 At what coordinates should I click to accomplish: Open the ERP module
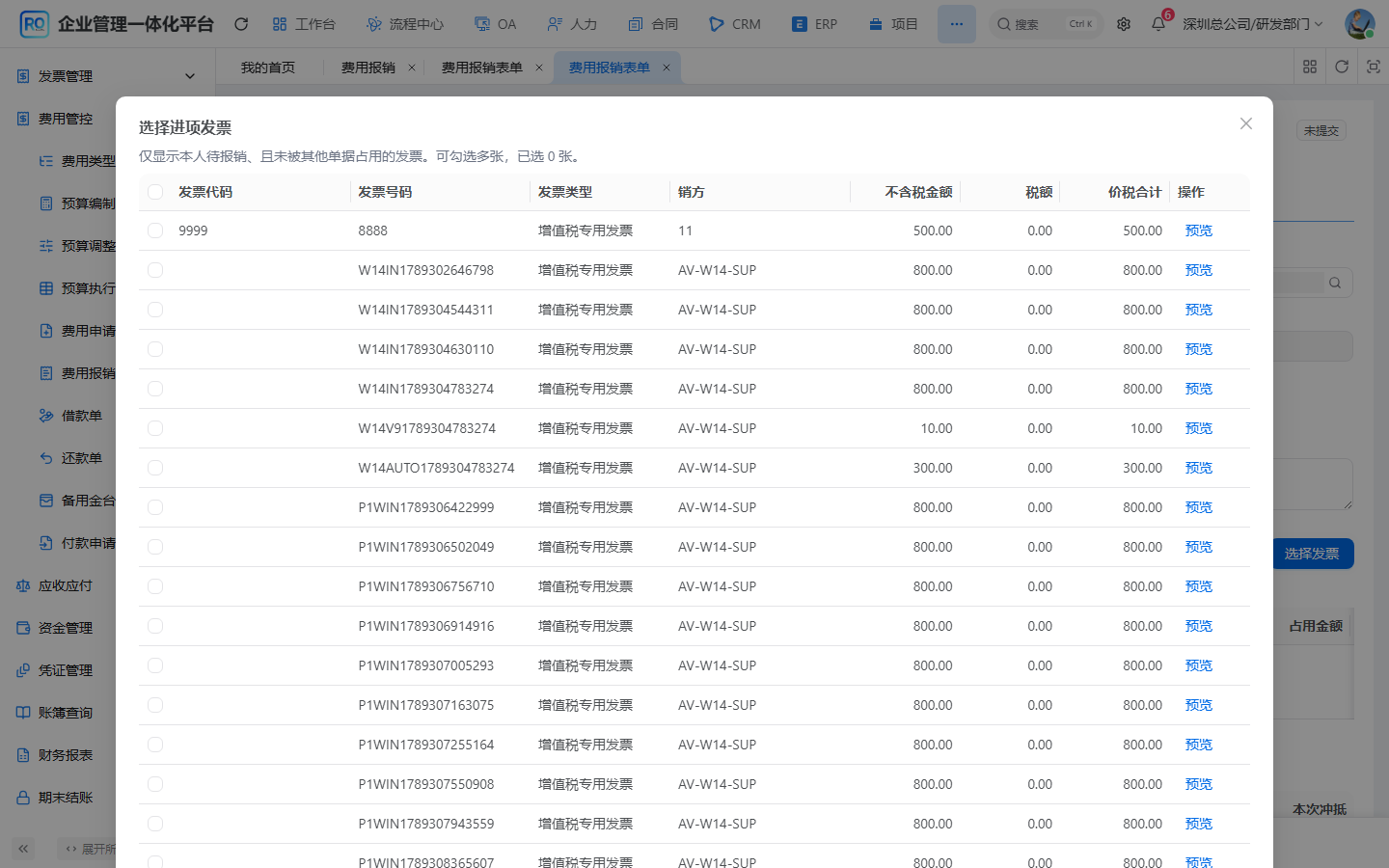[x=815, y=24]
